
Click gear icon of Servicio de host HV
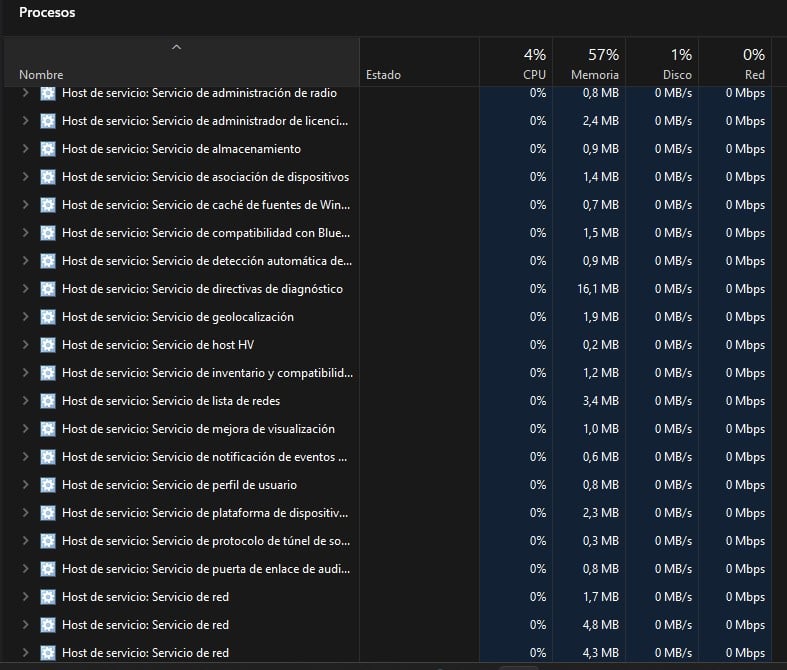click(x=48, y=345)
